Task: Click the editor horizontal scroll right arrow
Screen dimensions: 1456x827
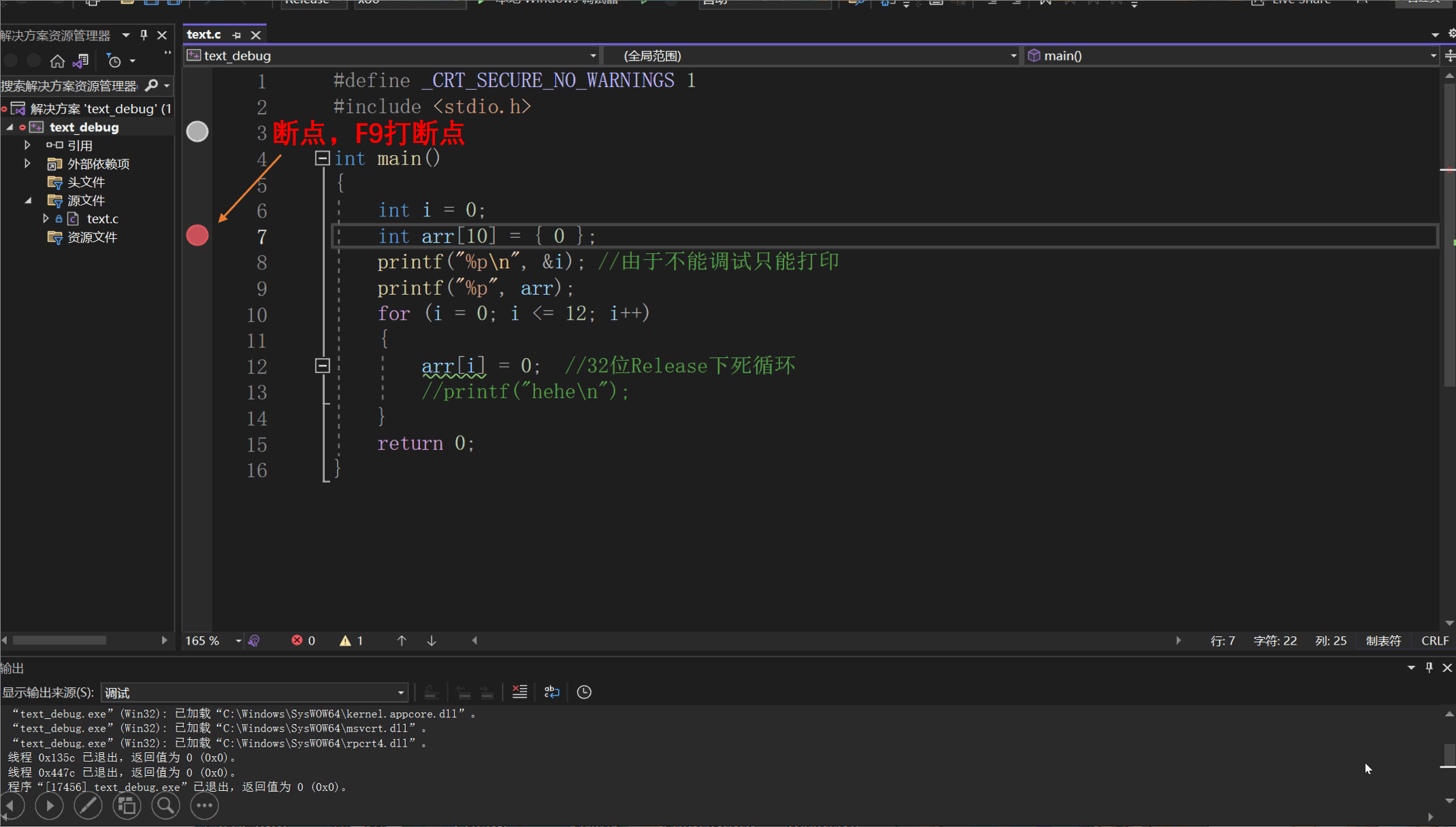Action: click(x=1178, y=640)
